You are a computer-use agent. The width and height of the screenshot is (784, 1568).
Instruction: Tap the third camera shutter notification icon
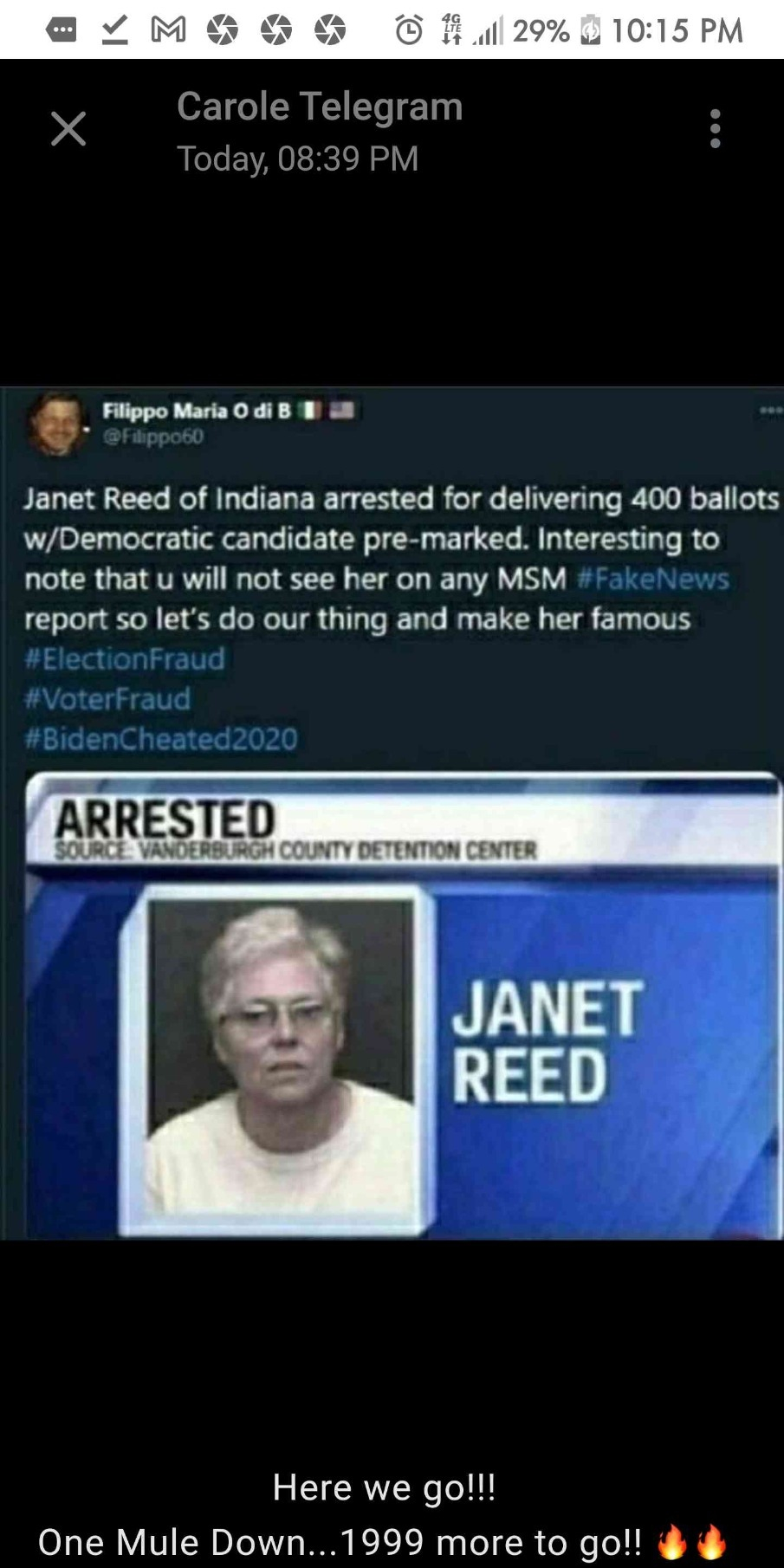pos(330,31)
